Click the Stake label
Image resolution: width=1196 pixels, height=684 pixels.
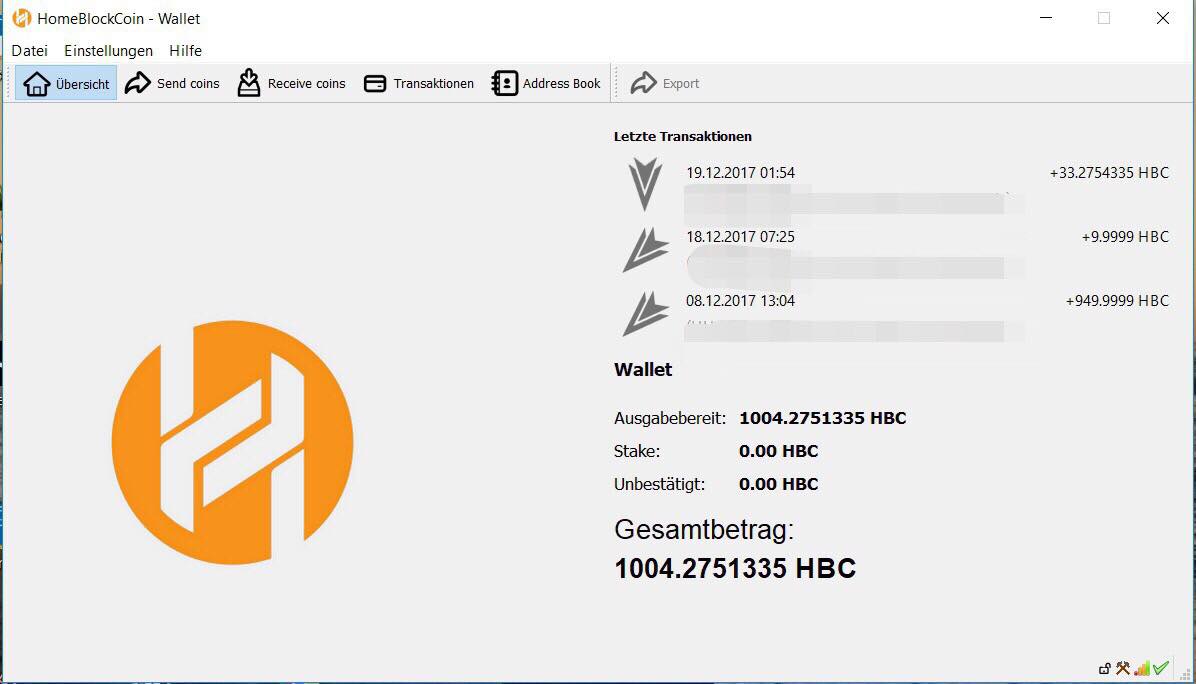tap(637, 451)
